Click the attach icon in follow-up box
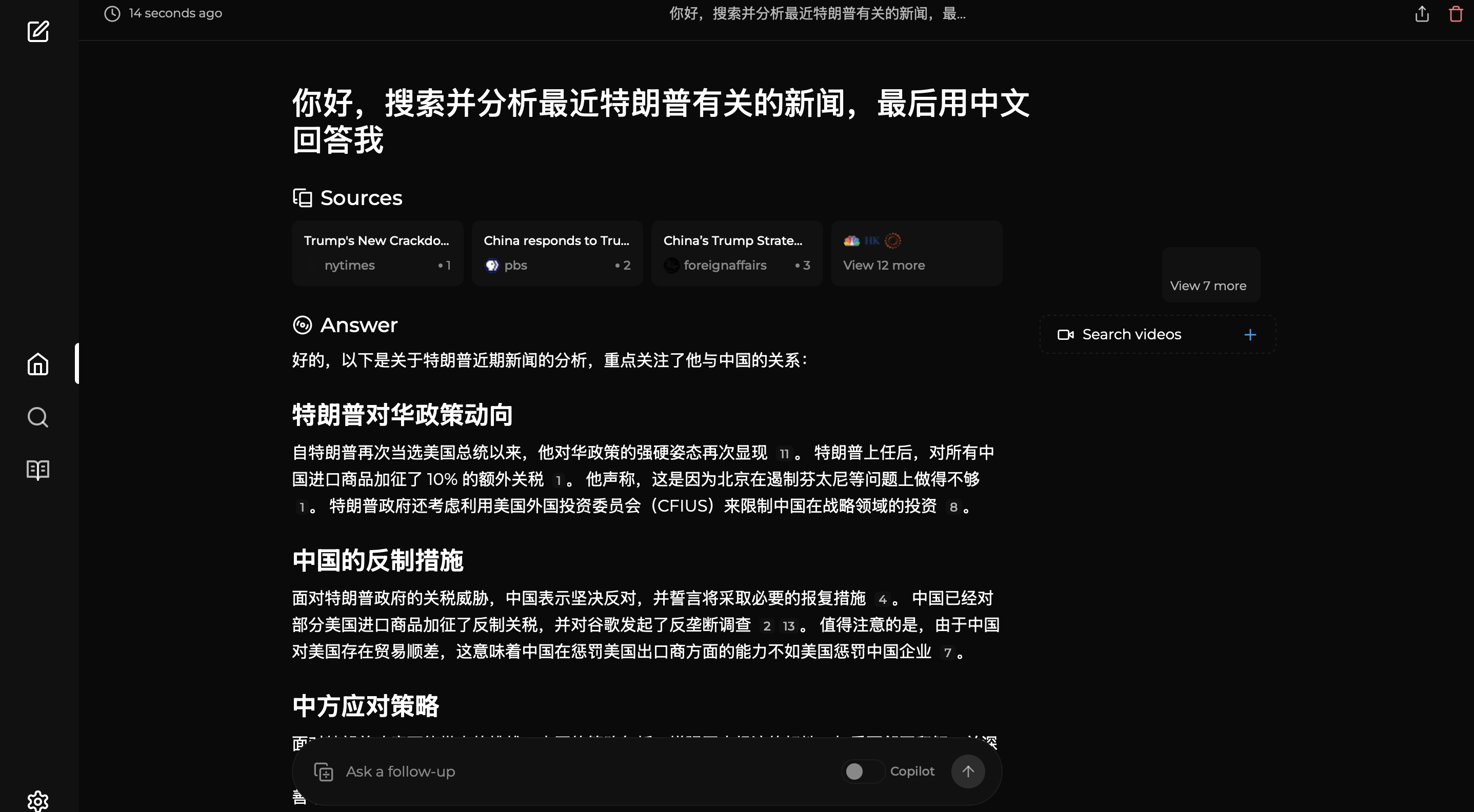The width and height of the screenshot is (1474, 812). (323, 772)
